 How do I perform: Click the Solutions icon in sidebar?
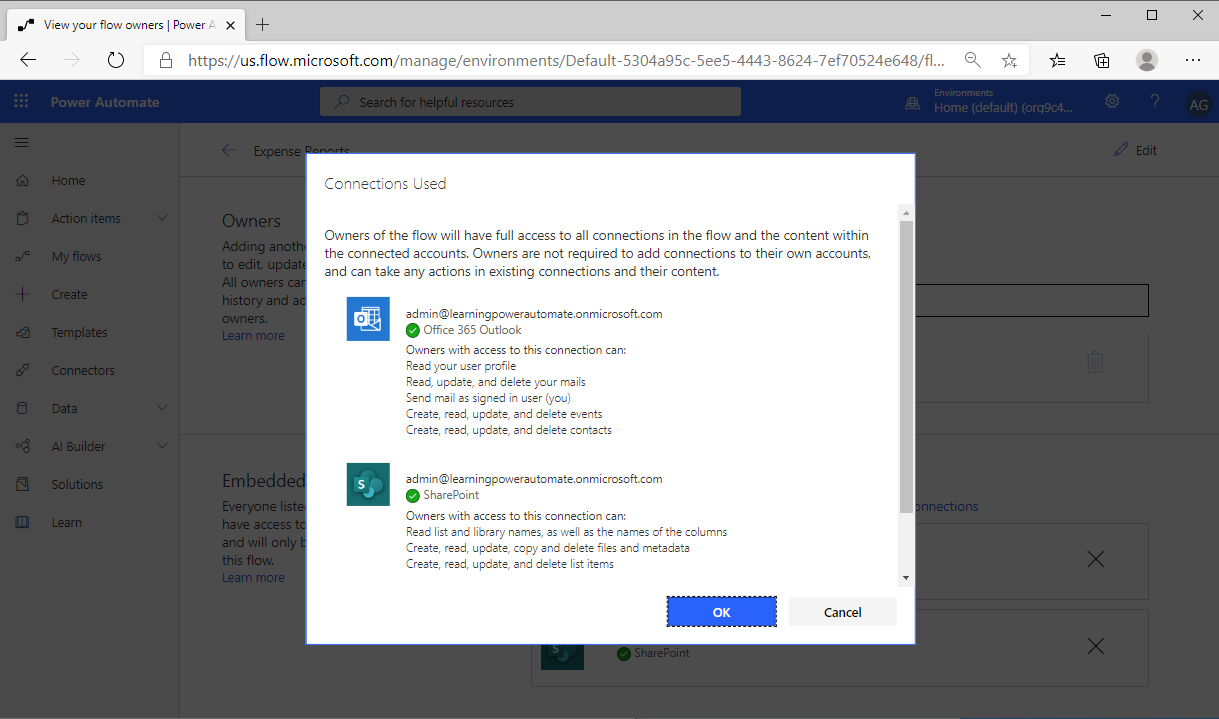22,484
